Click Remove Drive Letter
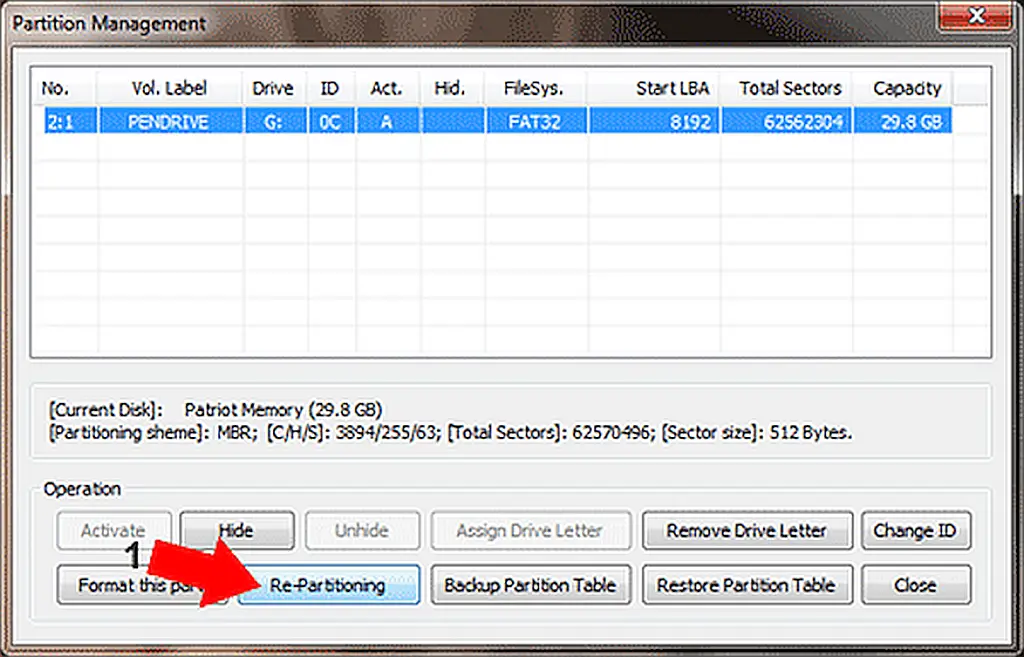1024x657 pixels. point(747,530)
